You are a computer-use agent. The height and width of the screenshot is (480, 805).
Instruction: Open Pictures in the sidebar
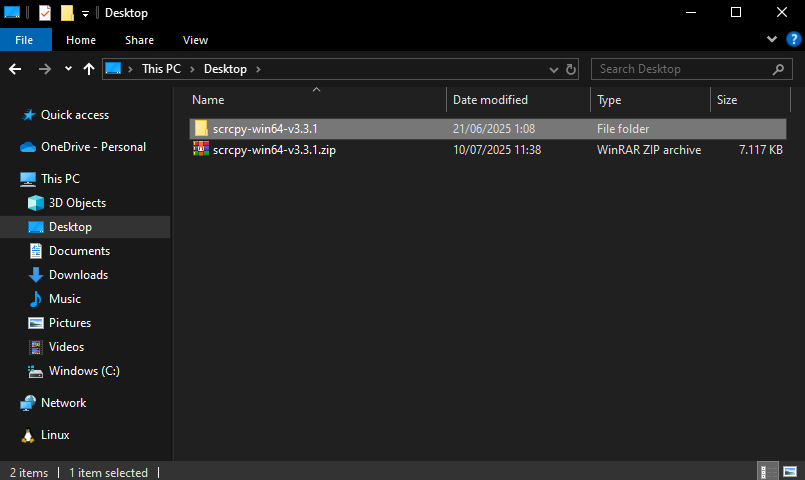(x=69, y=323)
